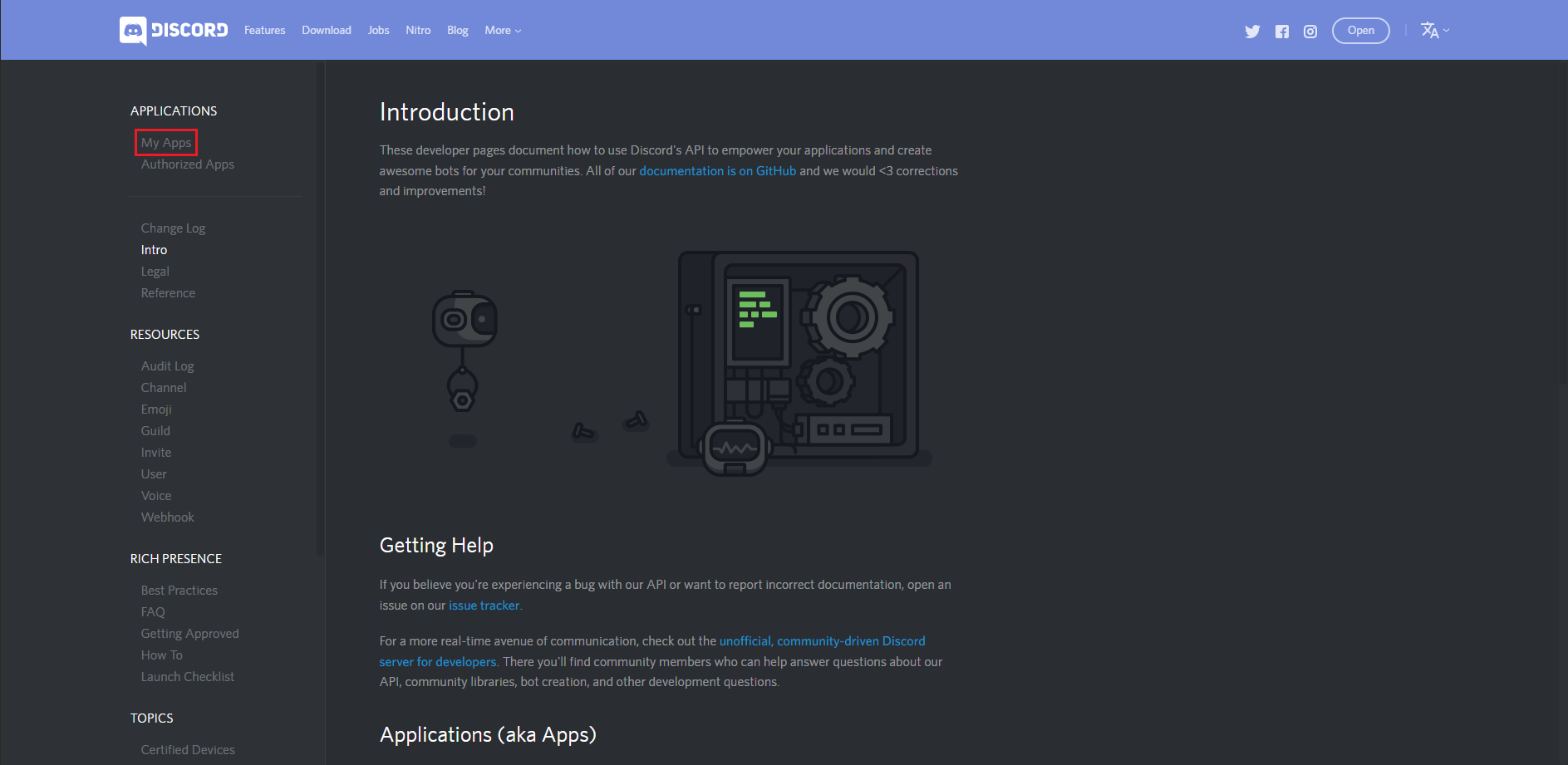Open the Reference docs page
This screenshot has width=1568, height=765.
point(168,293)
